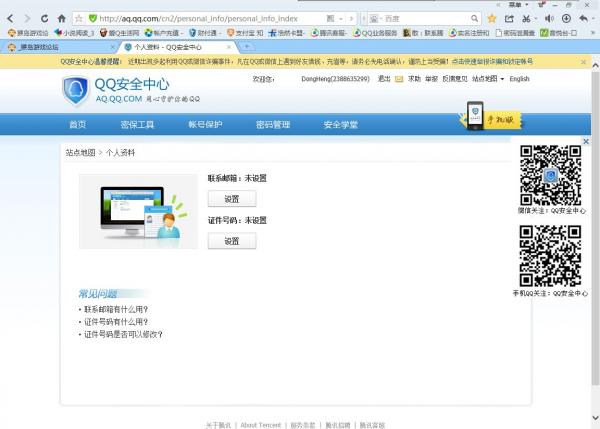Expand the 站点地图 dropdown in header
The width and height of the screenshot is (600, 429).
488,79
